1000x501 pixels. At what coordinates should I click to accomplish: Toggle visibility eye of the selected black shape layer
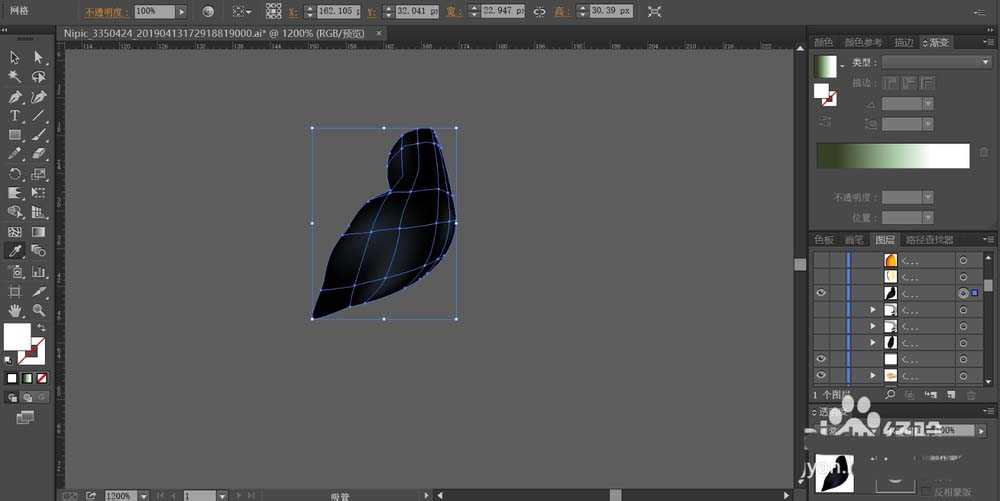coord(821,293)
